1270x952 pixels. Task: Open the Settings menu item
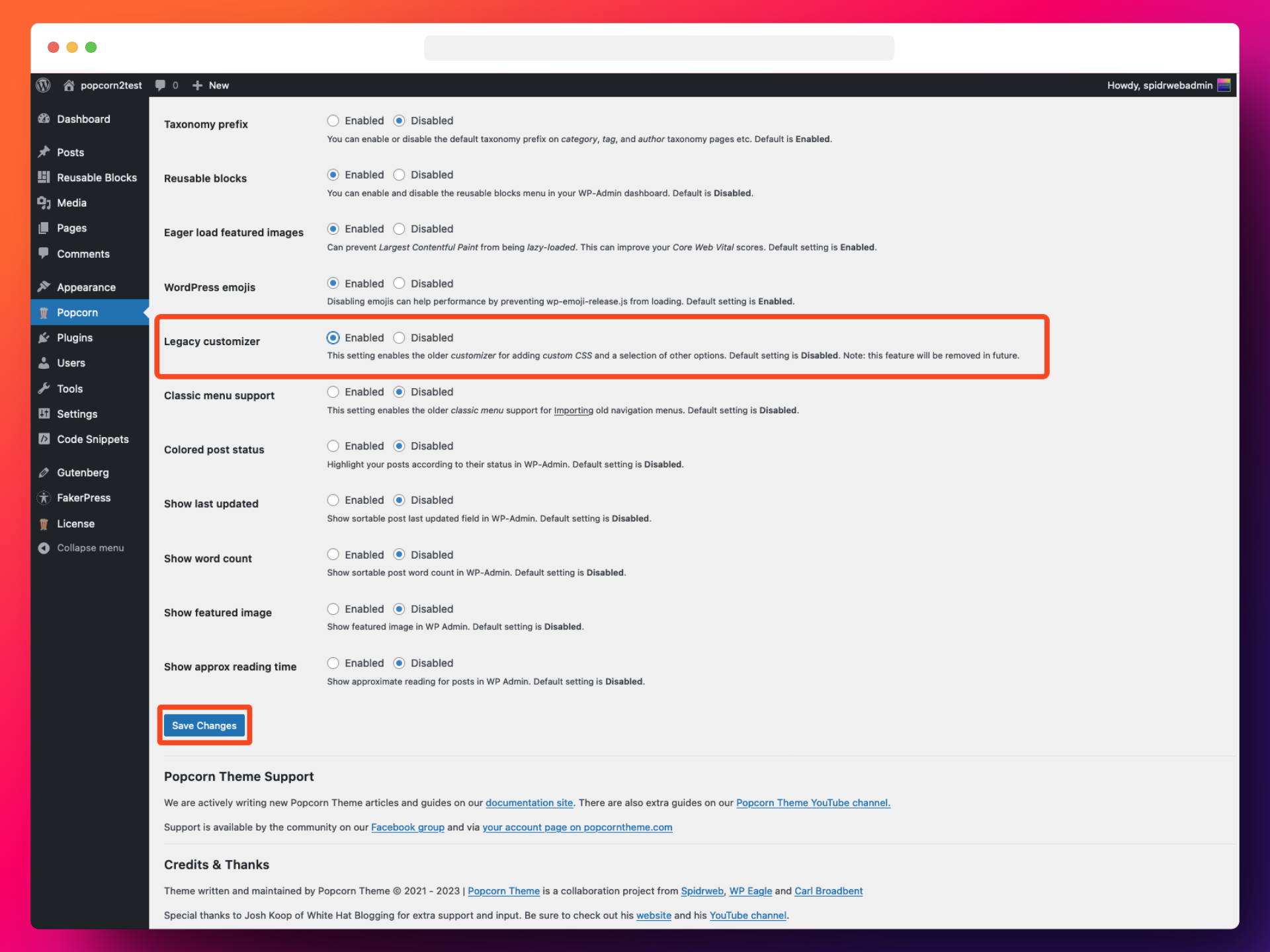click(89, 414)
